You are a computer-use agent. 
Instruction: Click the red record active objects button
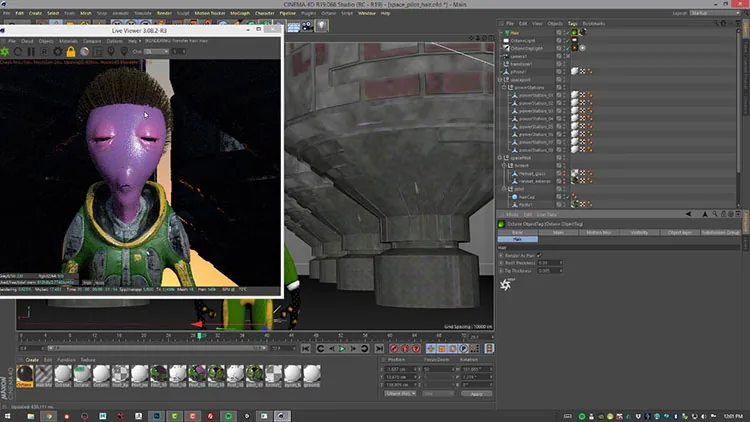coord(394,349)
